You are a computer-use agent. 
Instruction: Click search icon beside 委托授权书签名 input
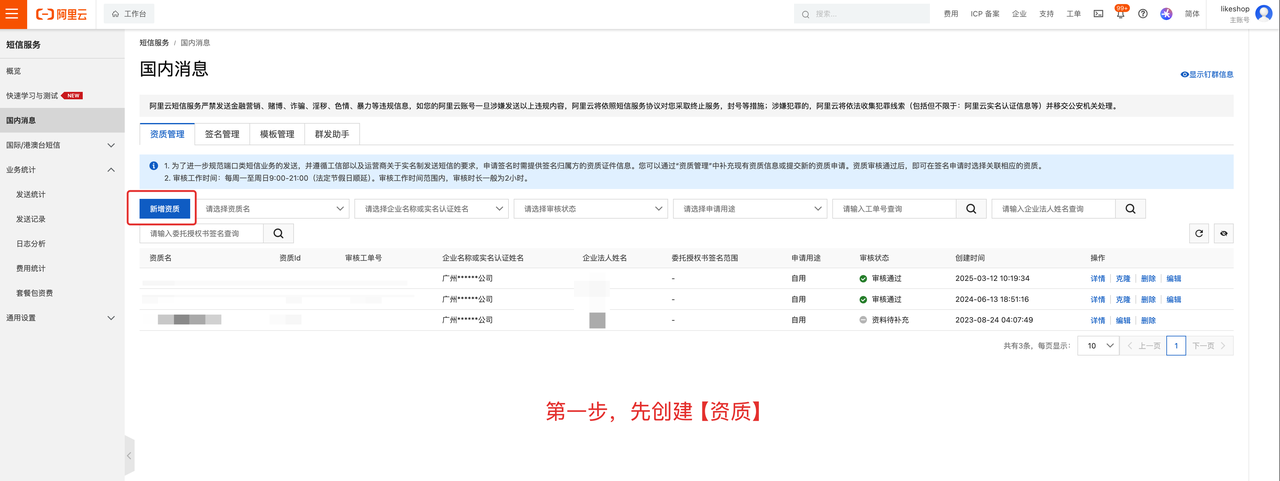tap(278, 233)
